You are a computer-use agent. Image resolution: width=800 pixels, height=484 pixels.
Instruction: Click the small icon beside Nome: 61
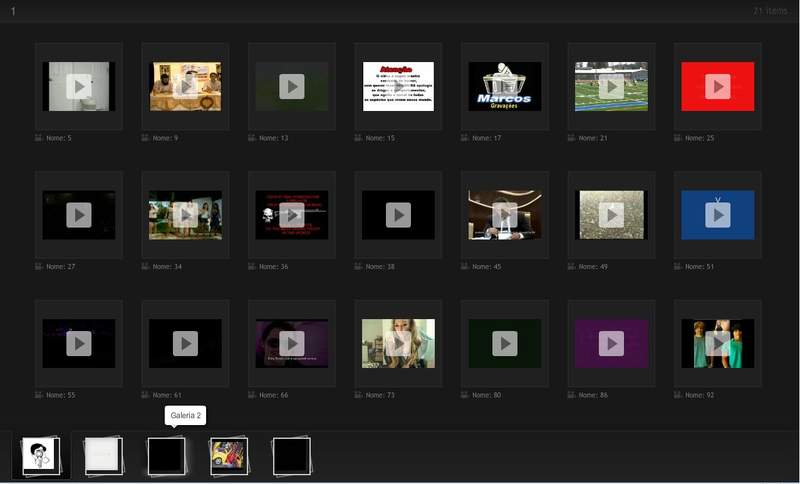(x=145, y=395)
